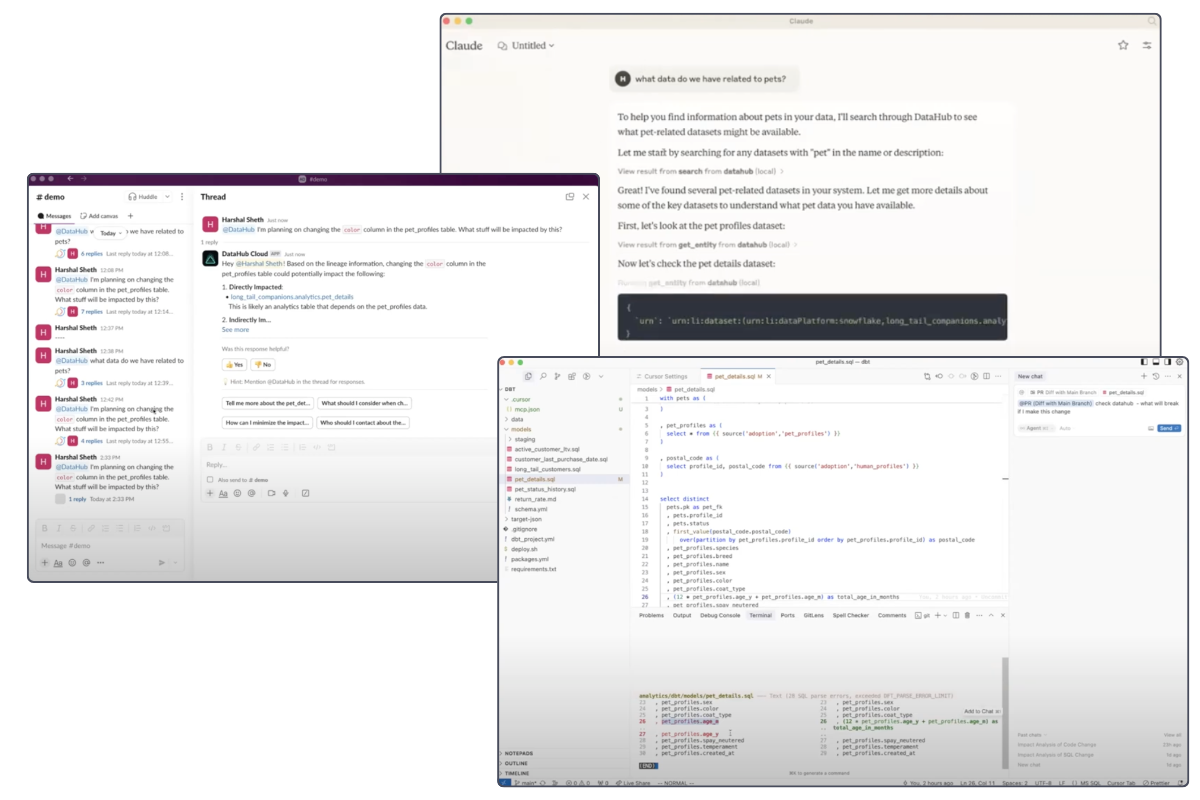Click the search magnifier in Claude's title bar

(1152, 21)
